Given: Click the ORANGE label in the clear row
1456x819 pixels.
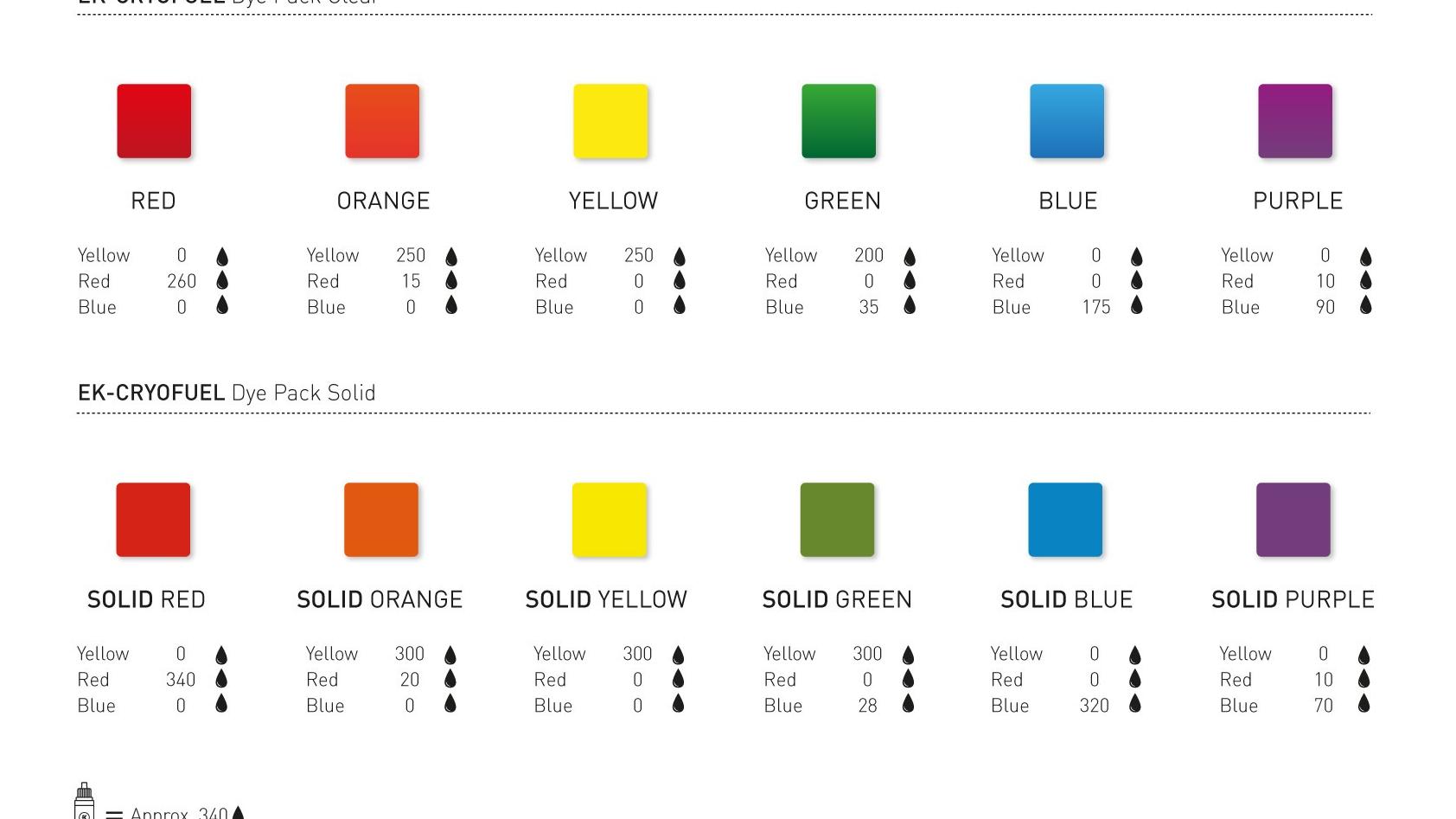Looking at the screenshot, I should [x=383, y=201].
